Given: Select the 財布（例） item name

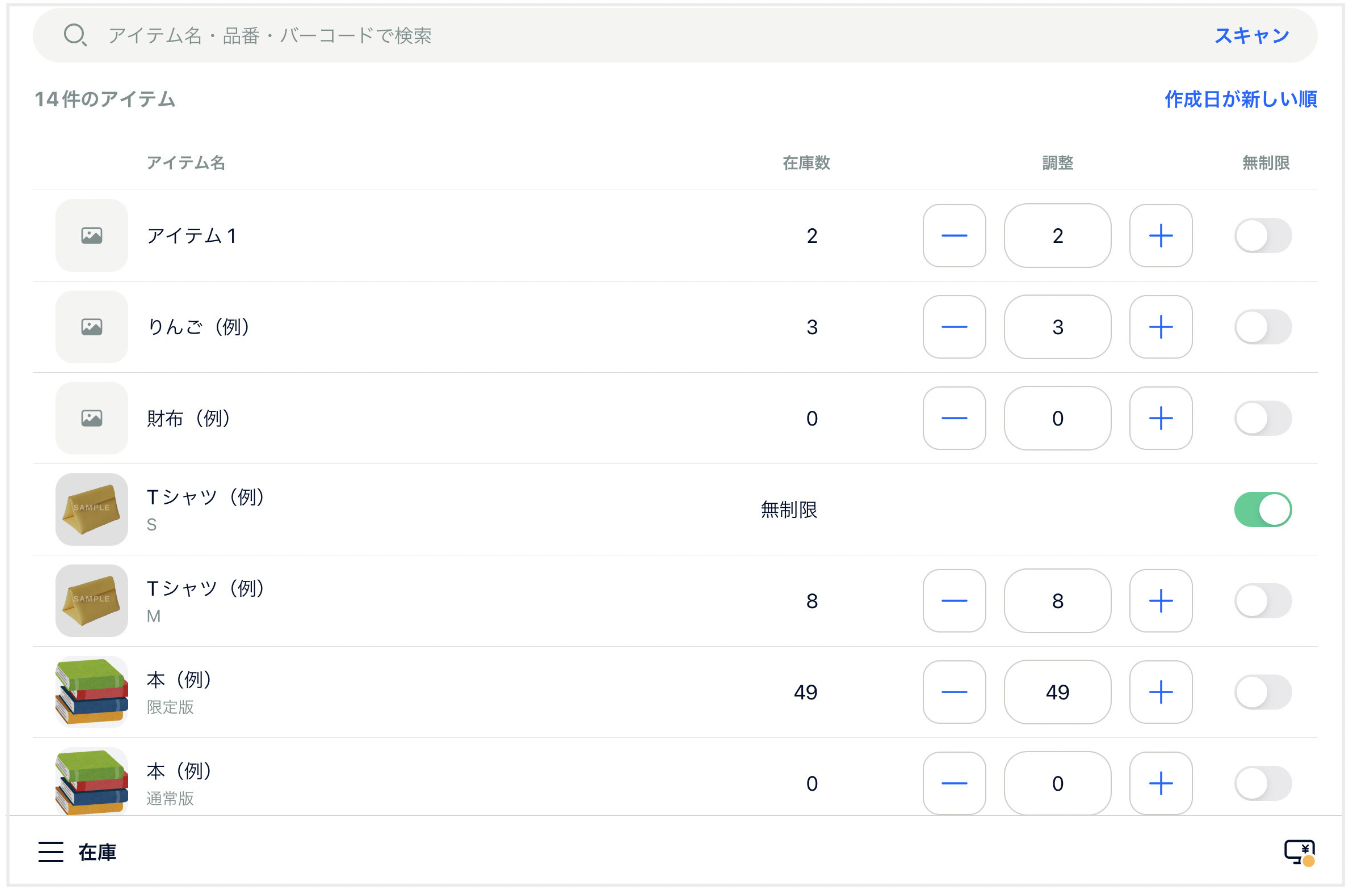Looking at the screenshot, I should pos(189,418).
